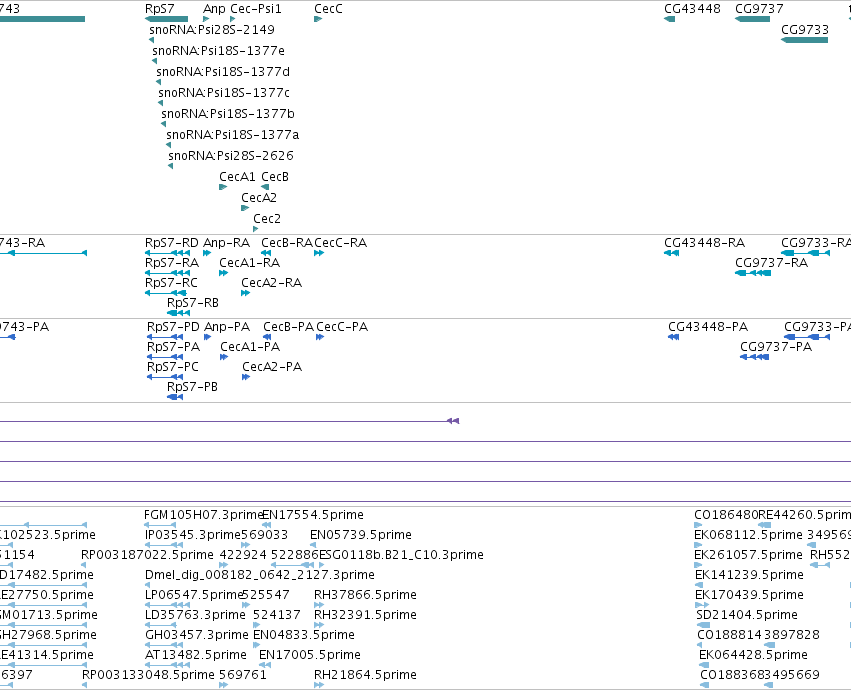Click the CG43448 gene label
Screen dimensions: 851x690
[x=692, y=9]
